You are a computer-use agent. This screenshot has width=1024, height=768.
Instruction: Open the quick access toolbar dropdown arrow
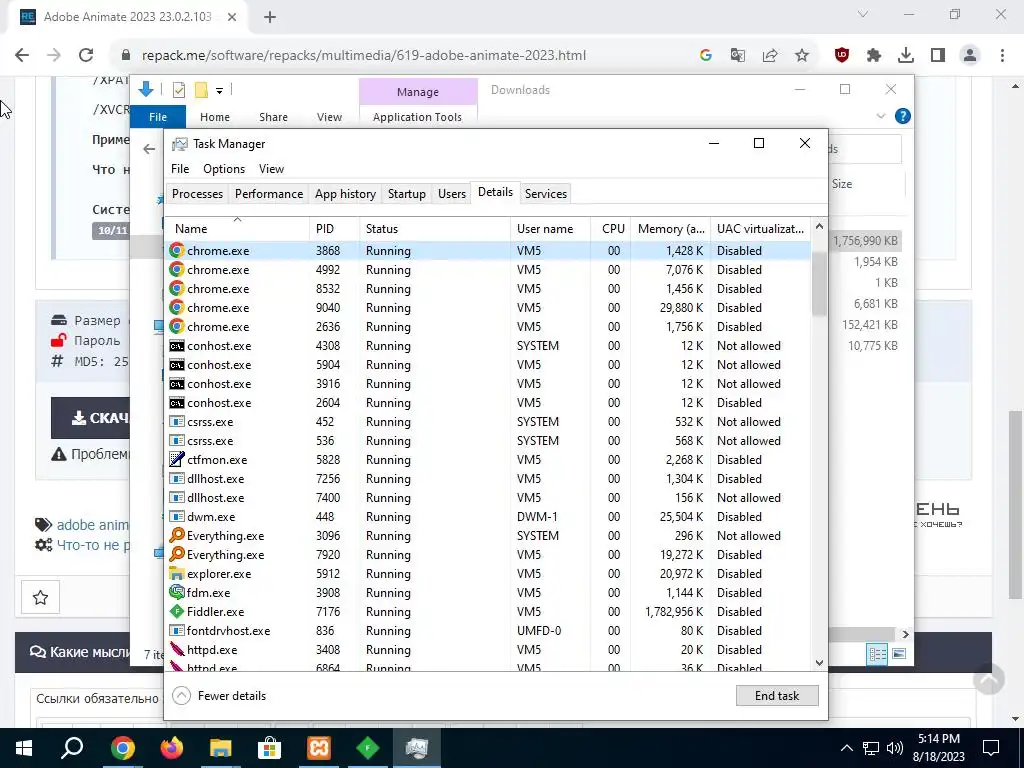219,90
